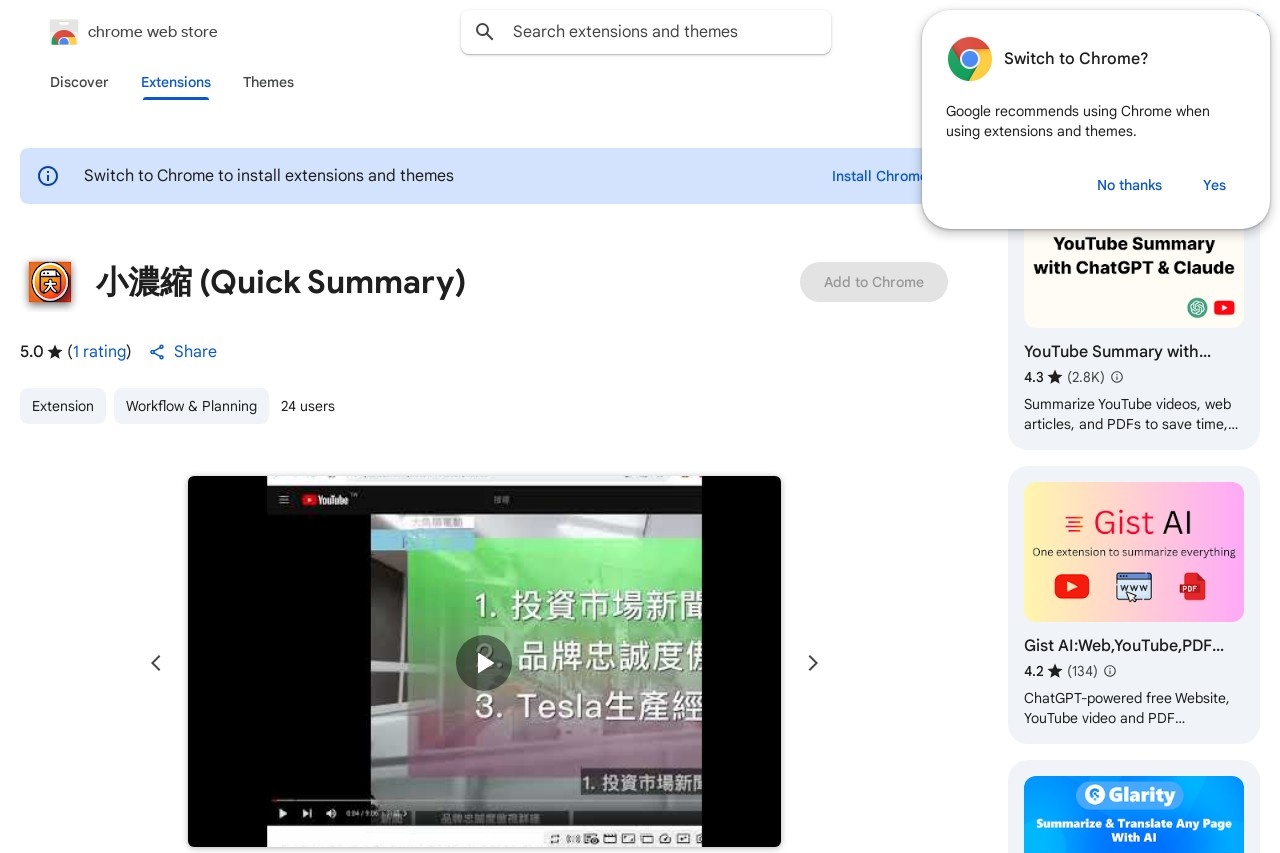Open the Themes tab

[x=268, y=82]
